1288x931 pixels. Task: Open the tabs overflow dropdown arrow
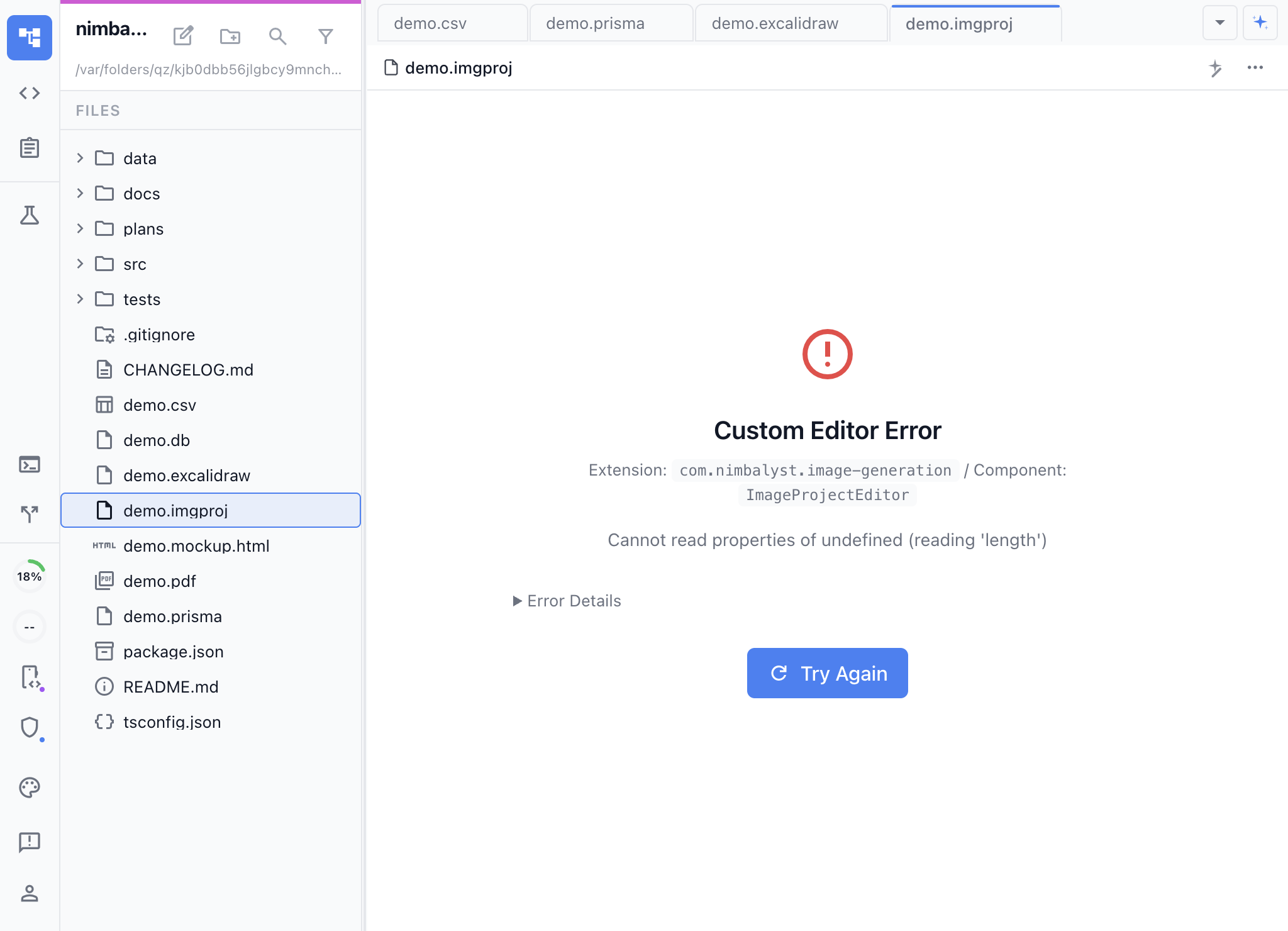[1219, 23]
